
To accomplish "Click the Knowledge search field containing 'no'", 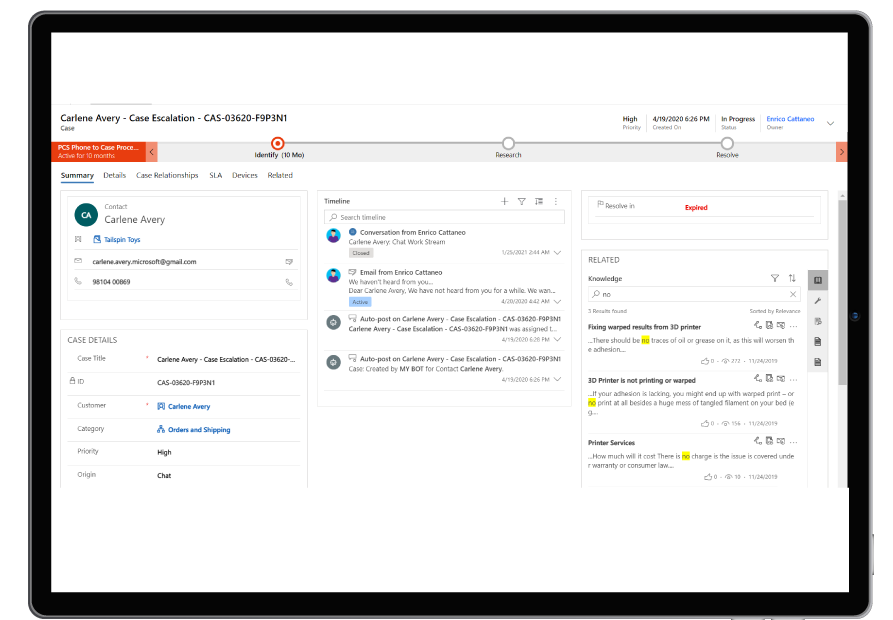I will pyautogui.click(x=694, y=294).
